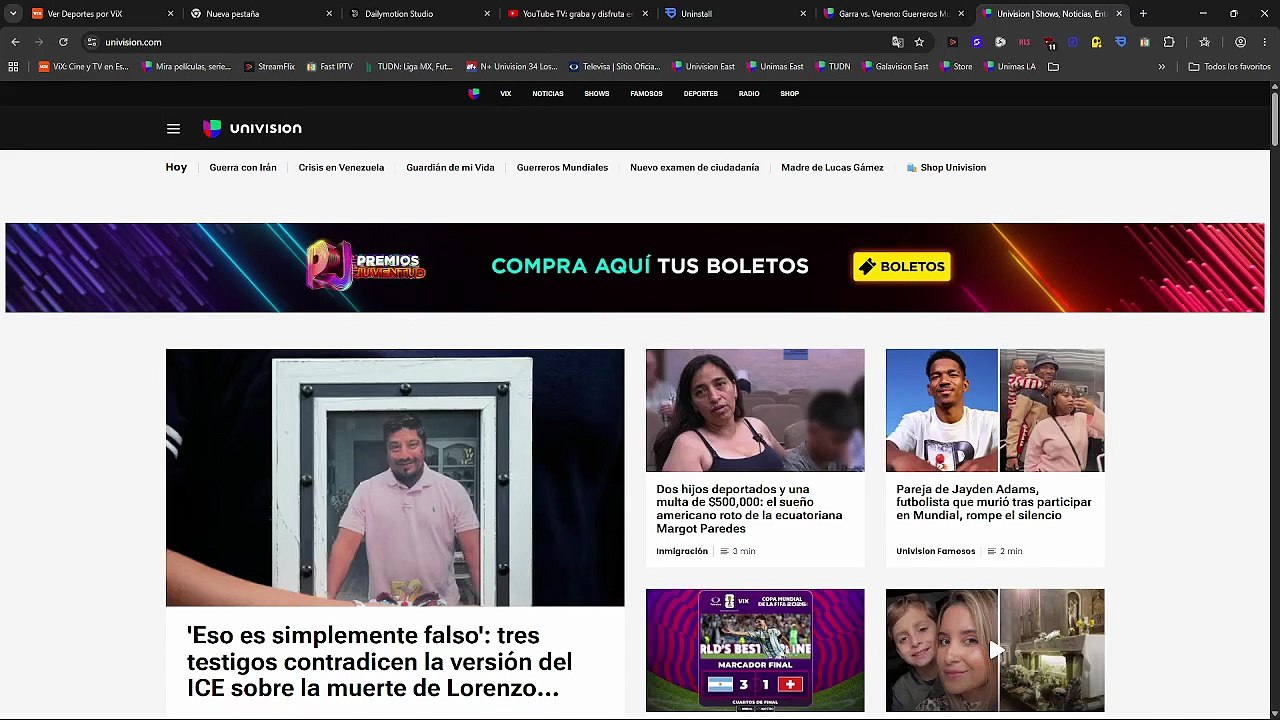Open the Unimas LA bookmark
This screenshot has width=1280, height=720.
tap(1010, 66)
